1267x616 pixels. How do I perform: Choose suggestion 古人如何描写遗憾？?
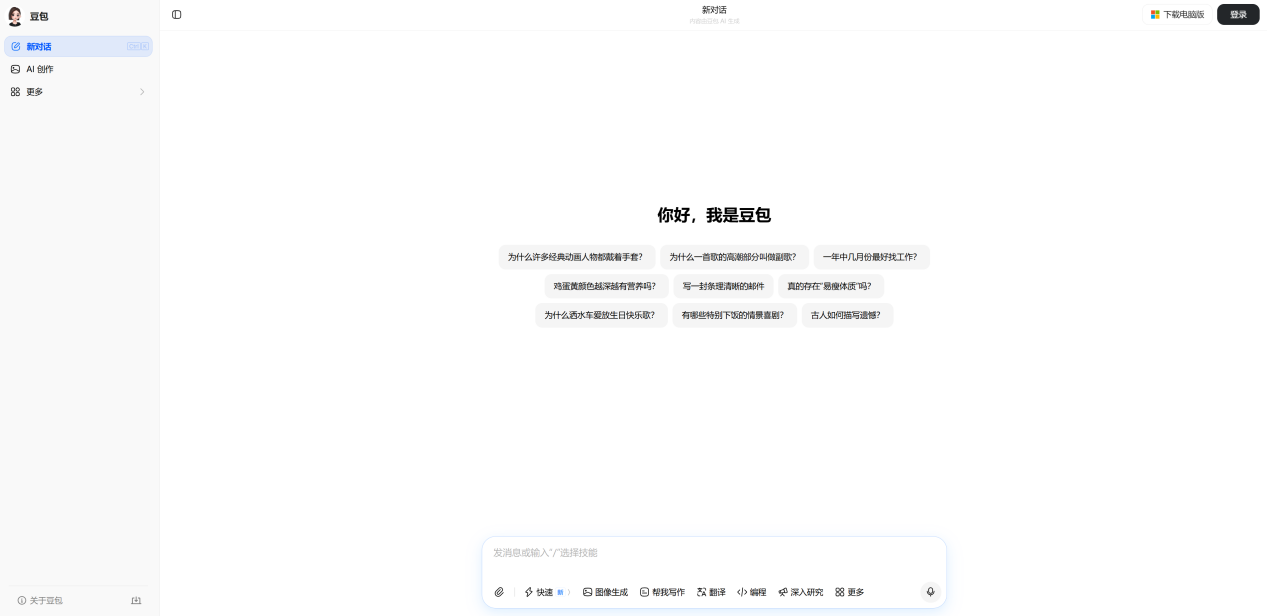point(847,315)
